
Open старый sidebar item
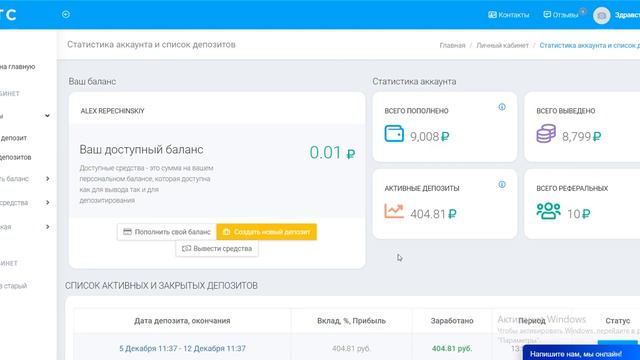[13, 286]
